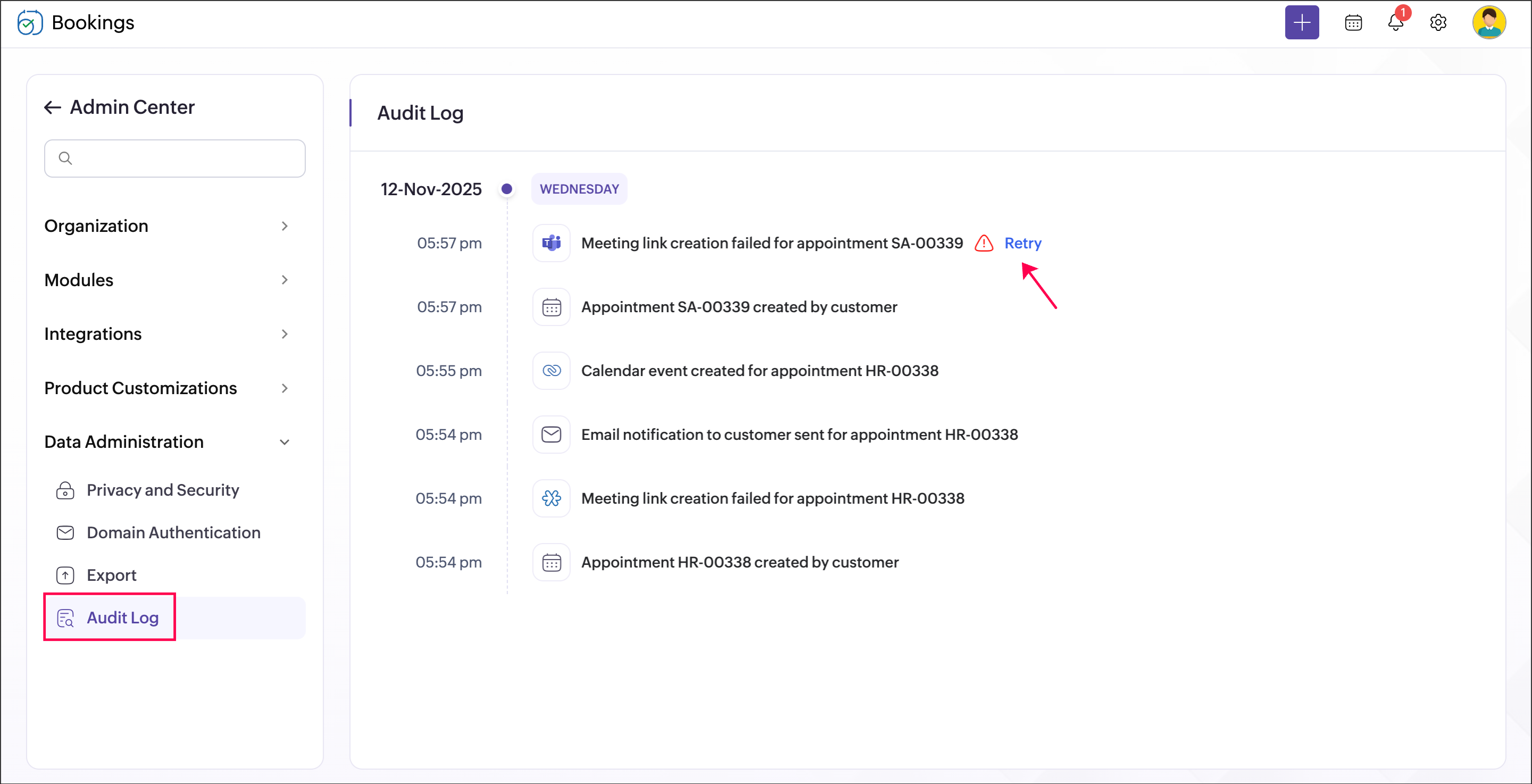Click the Microsoft Teams icon for SA-00339
Screen dimensions: 1532x784
[x=551, y=243]
